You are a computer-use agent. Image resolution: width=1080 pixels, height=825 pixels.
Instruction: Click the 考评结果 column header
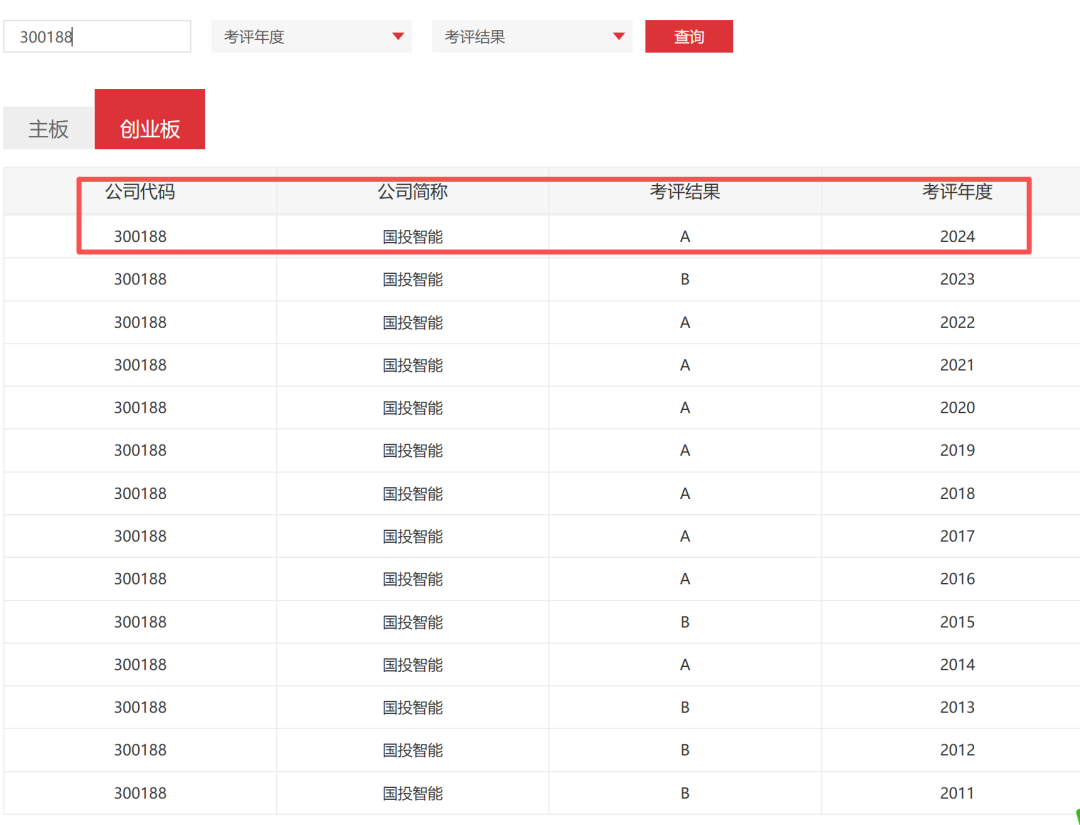tap(685, 192)
